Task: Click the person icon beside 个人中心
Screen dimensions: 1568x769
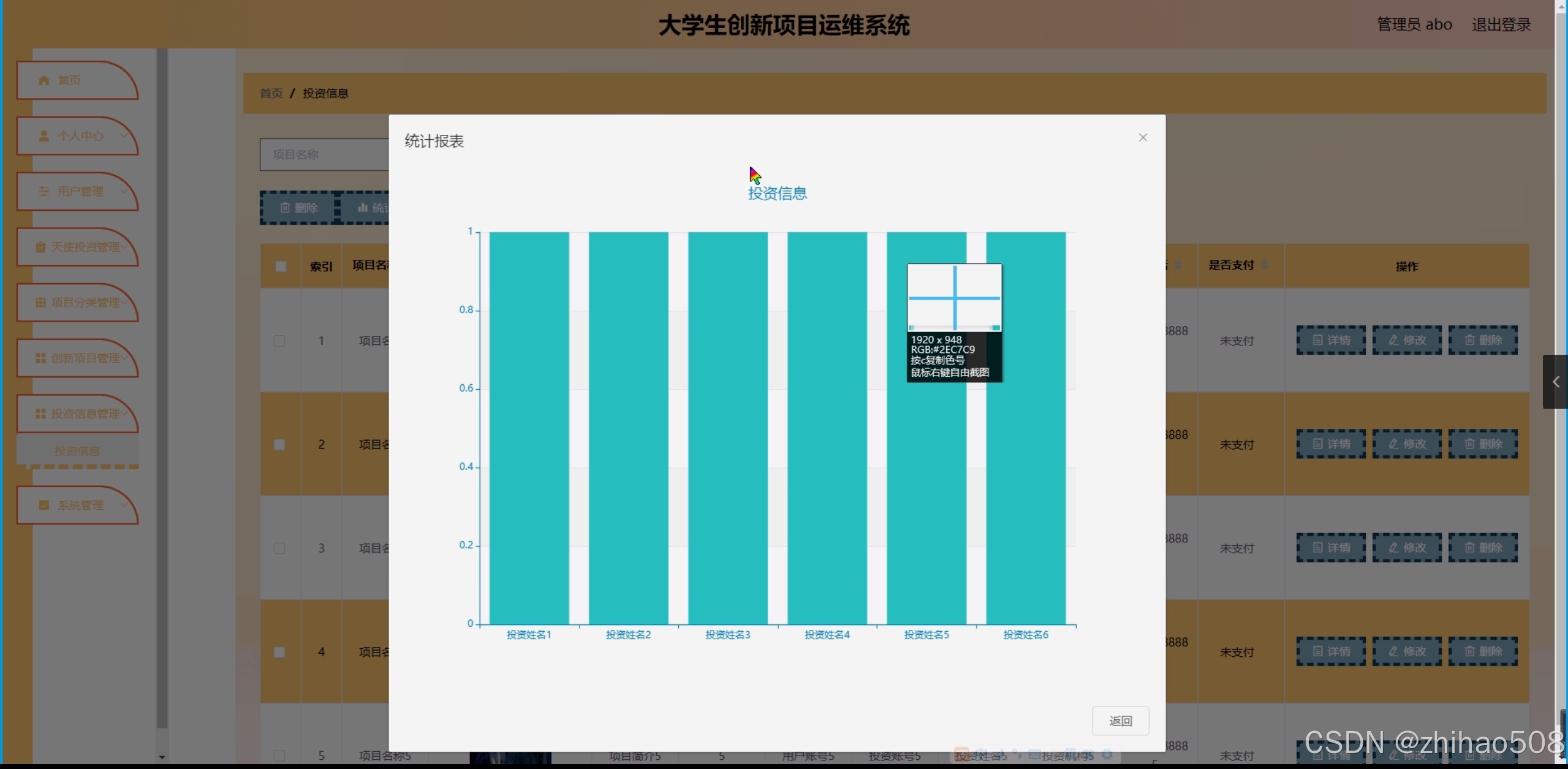Action: (44, 136)
